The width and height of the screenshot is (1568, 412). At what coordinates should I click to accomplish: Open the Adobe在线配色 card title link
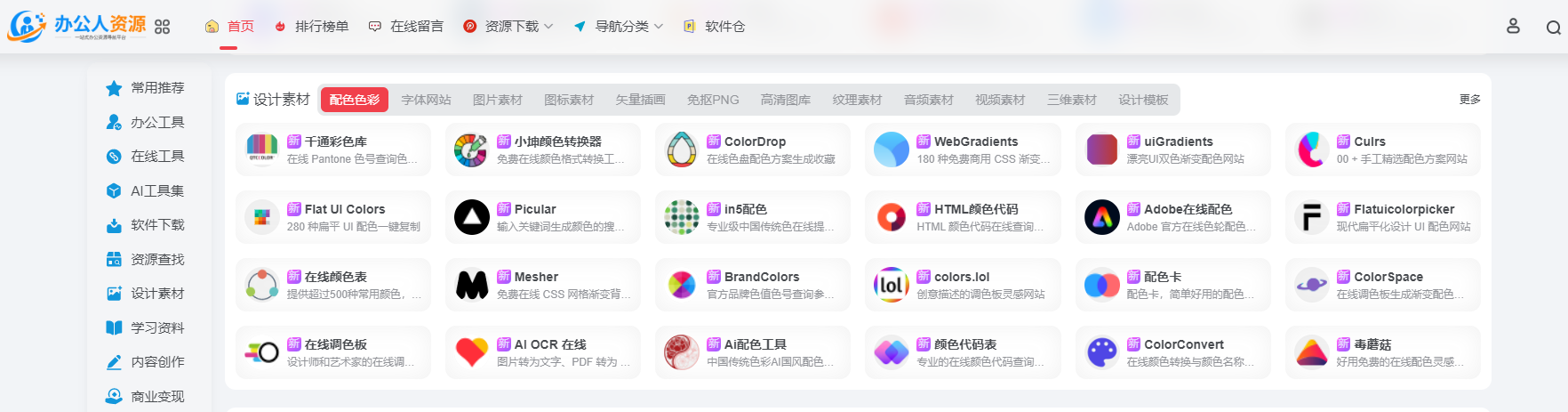[x=1188, y=209]
